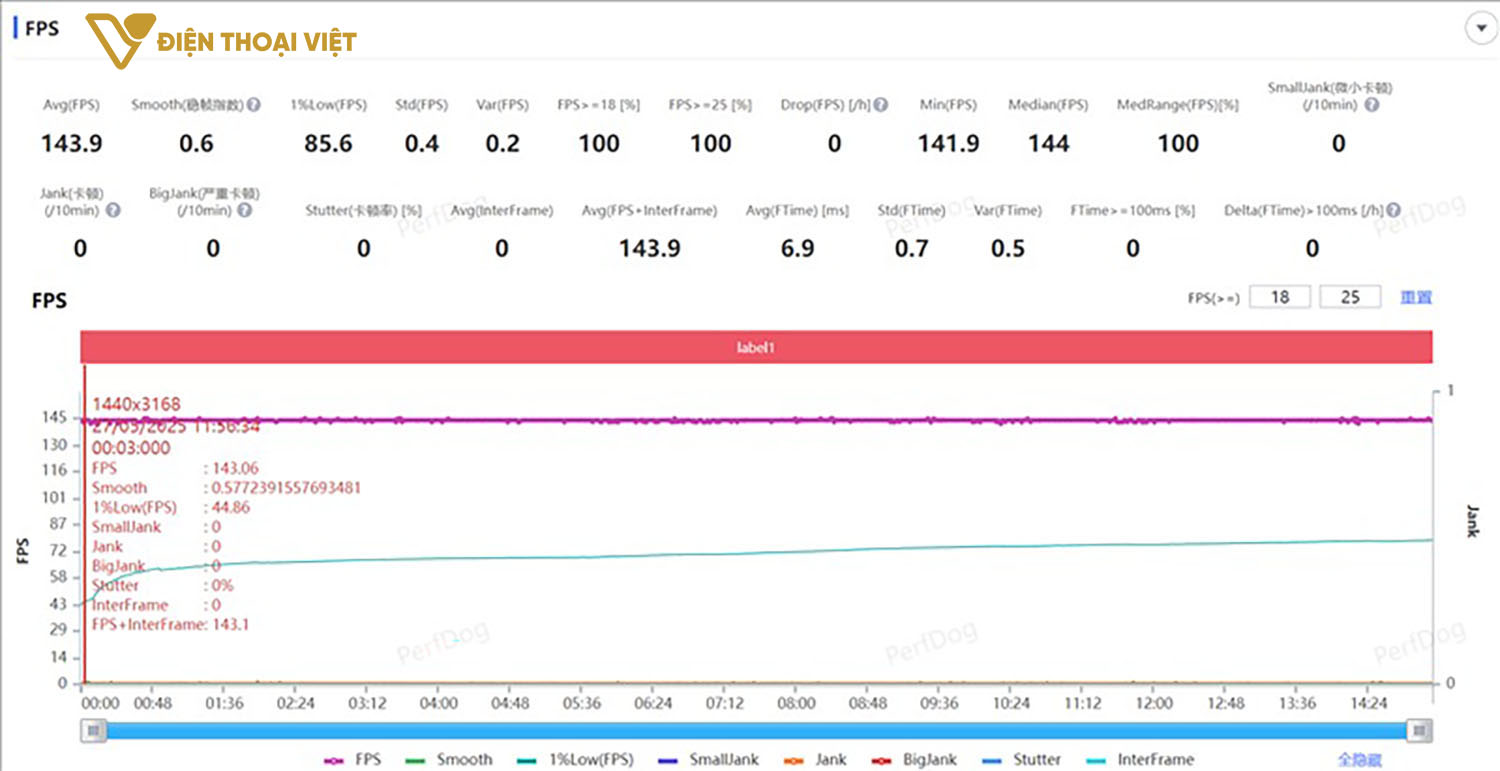The image size is (1500, 771).
Task: Toggle the BigJank legend entry
Action: (919, 760)
